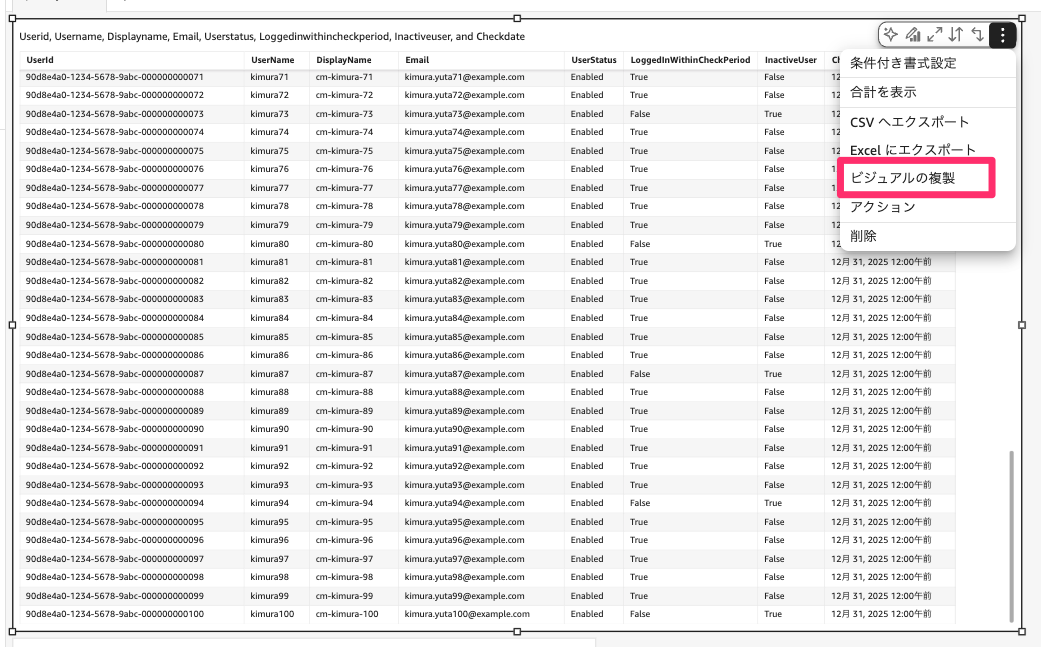
Task: Sort by the UserStatus column header
Action: (593, 60)
